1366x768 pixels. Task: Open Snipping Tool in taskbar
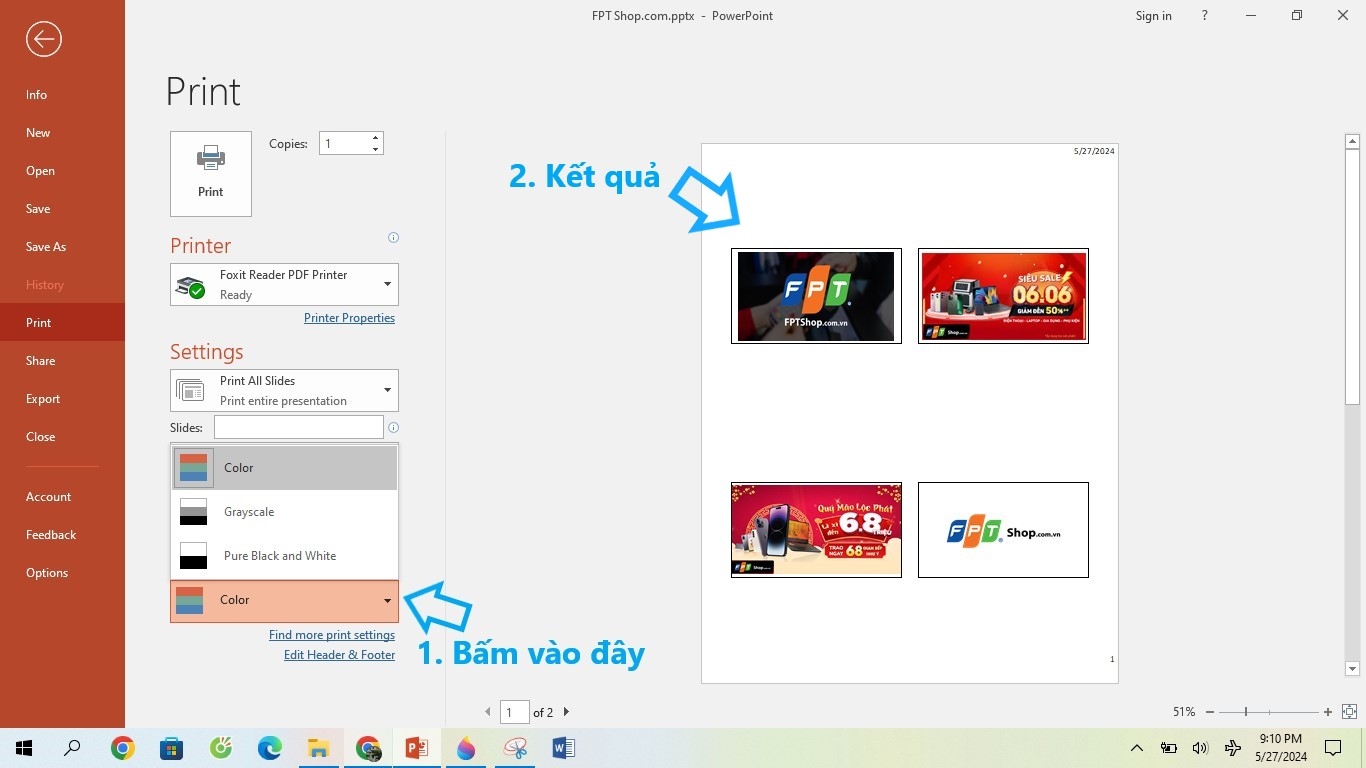515,748
